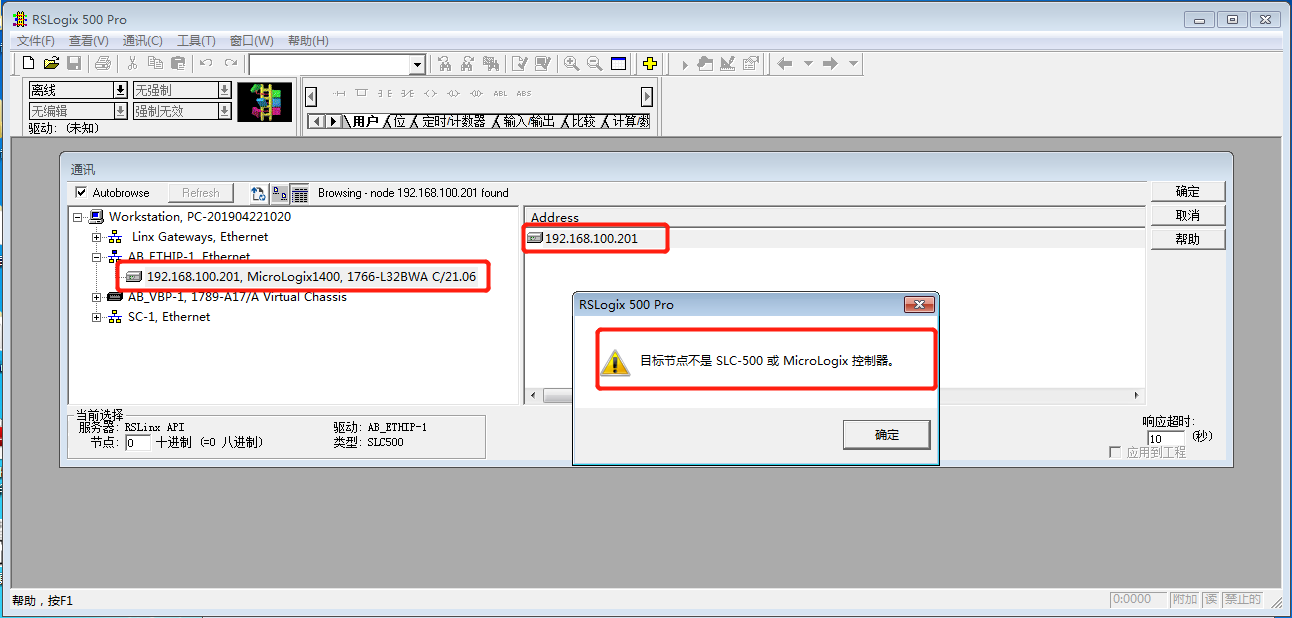Click the Zoom In magnifier icon
The image size is (1292, 618).
click(x=571, y=64)
